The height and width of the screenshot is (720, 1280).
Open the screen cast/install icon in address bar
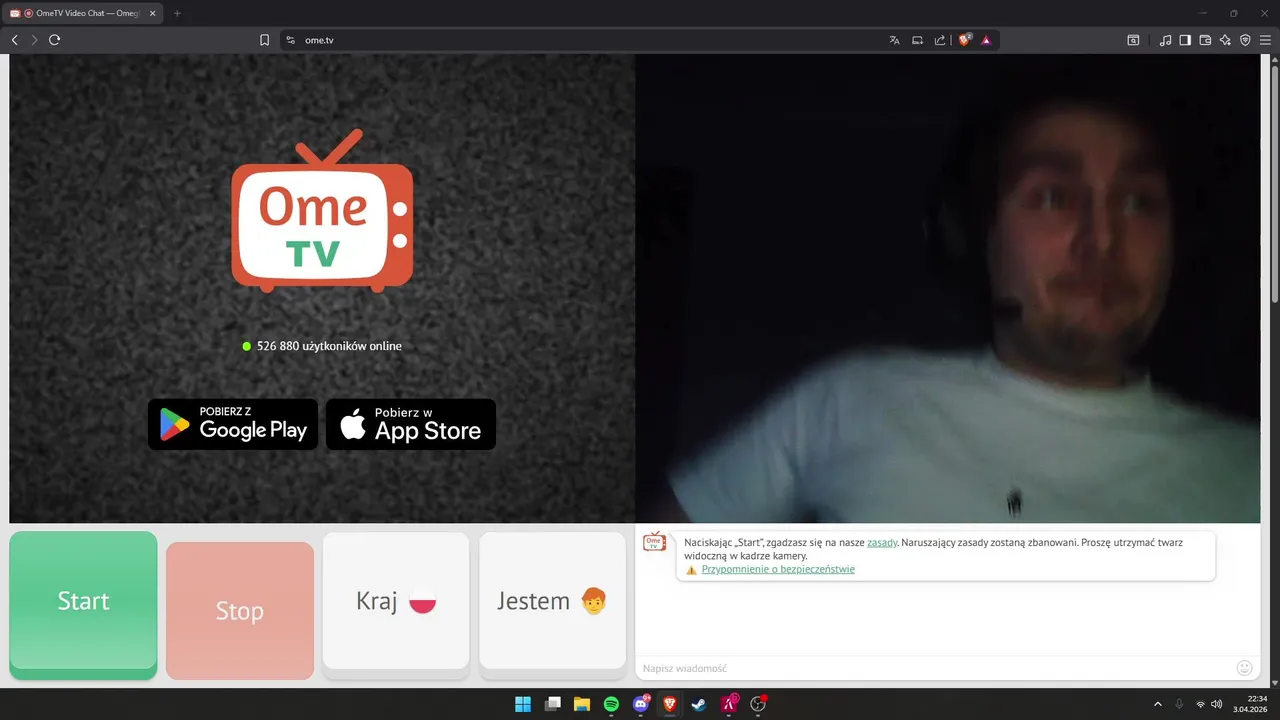click(x=917, y=40)
